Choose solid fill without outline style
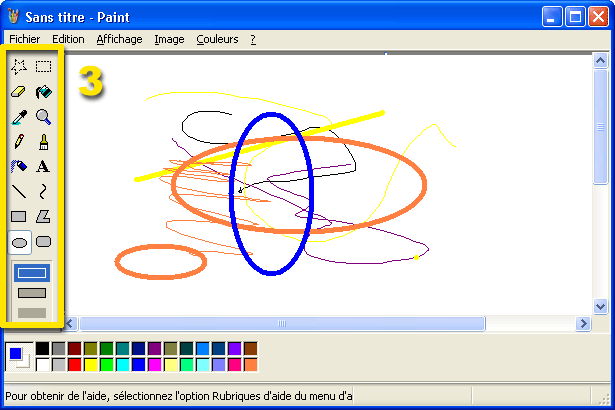Image resolution: width=615 pixels, height=410 pixels. click(x=32, y=313)
